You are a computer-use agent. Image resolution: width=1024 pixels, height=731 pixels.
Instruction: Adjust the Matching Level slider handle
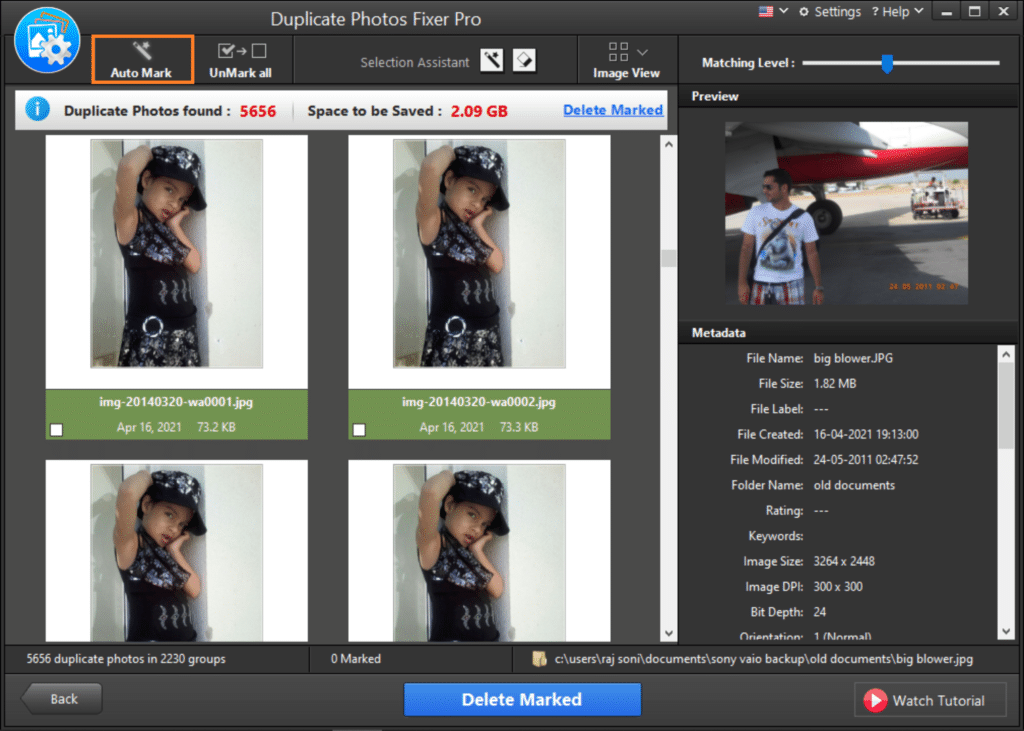(887, 63)
